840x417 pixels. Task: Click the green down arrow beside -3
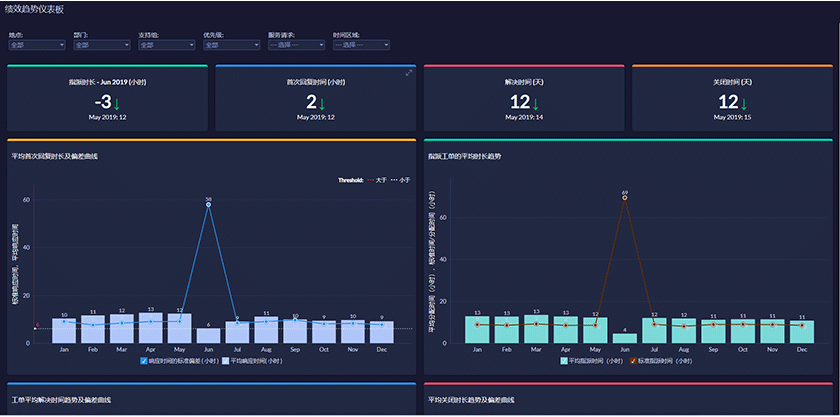coord(116,103)
